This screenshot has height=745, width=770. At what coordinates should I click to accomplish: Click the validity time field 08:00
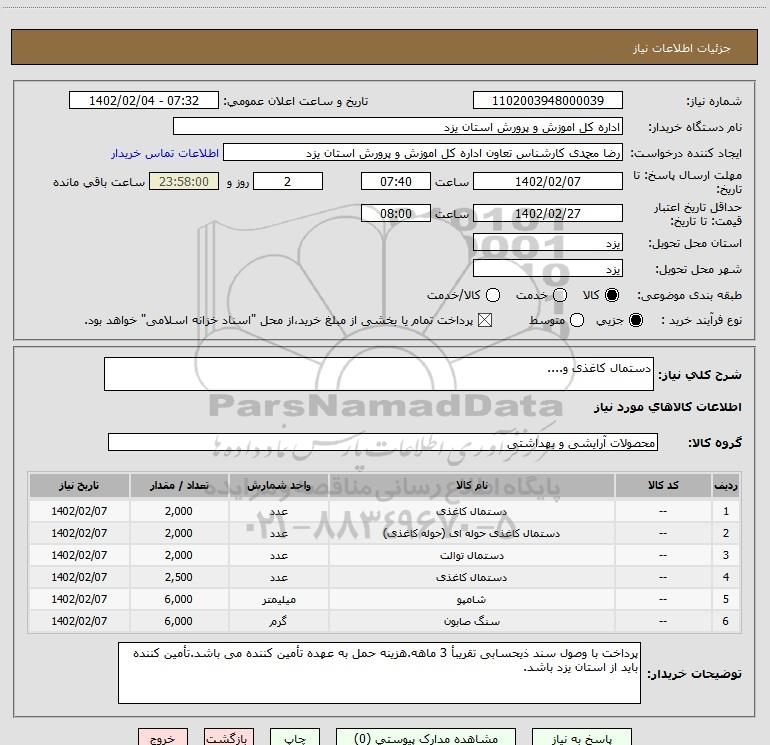396,213
